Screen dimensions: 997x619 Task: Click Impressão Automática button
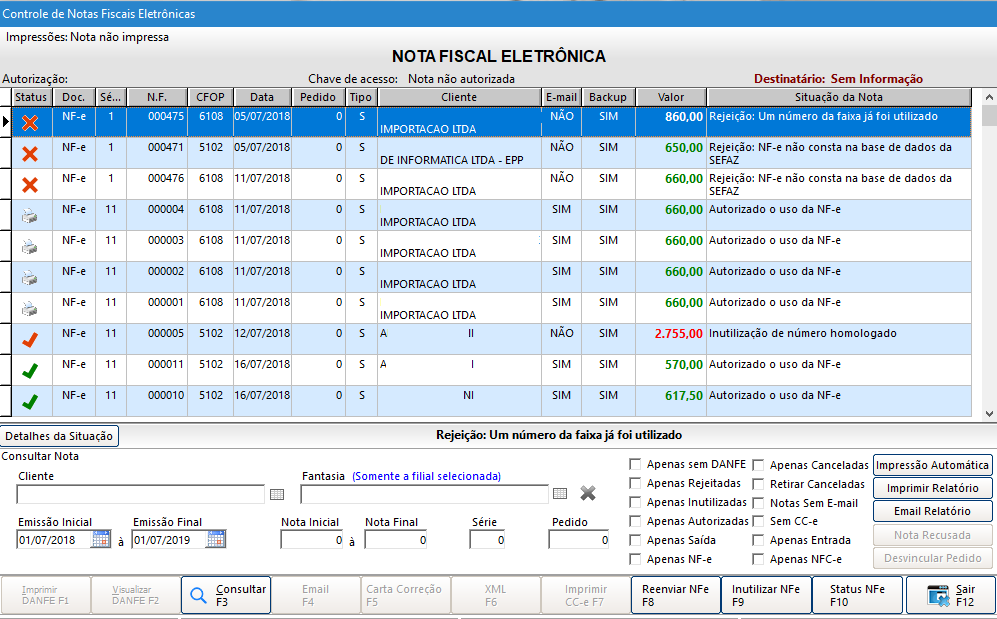pos(932,465)
